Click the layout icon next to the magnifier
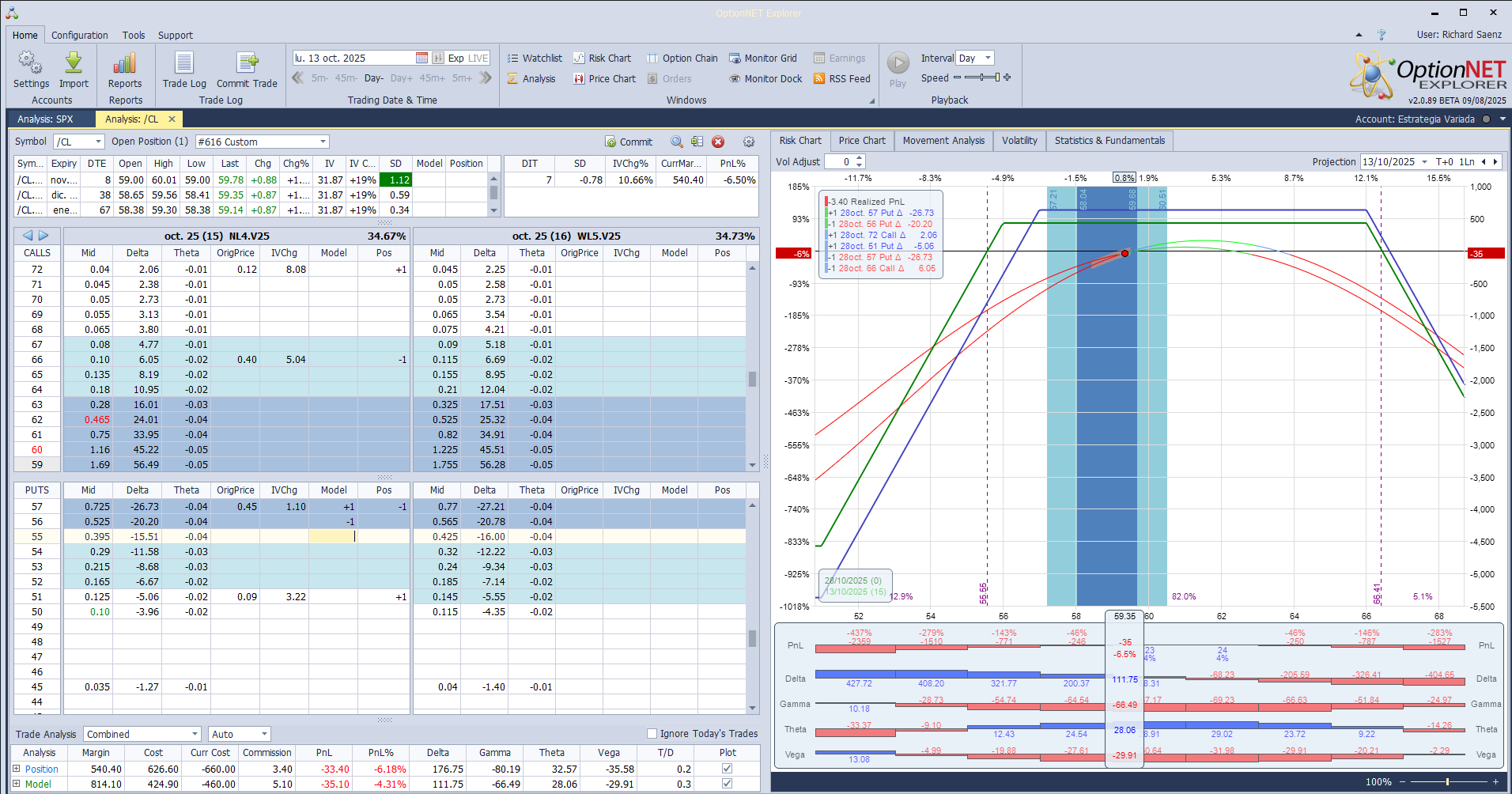Image resolution: width=1512 pixels, height=794 pixels. [x=697, y=142]
